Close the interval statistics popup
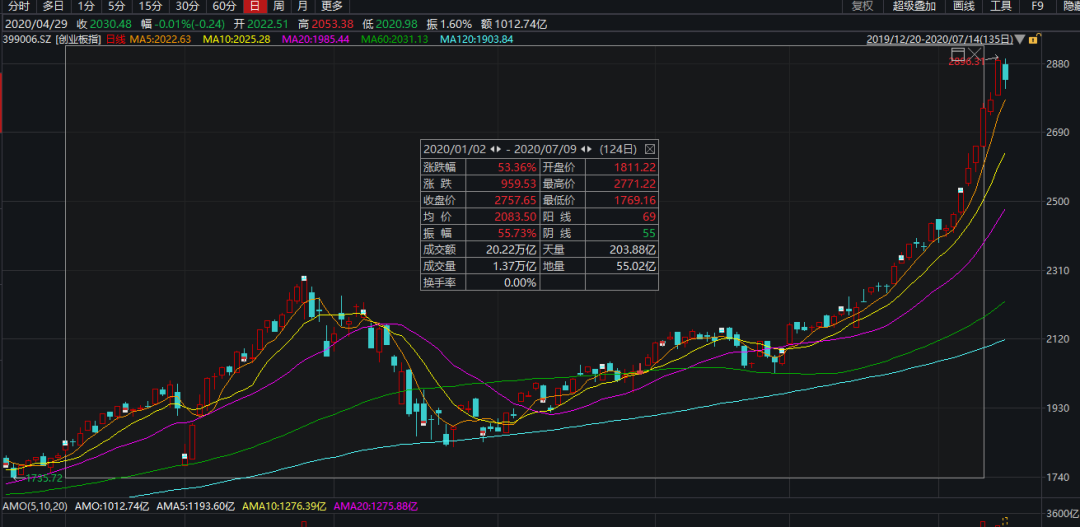The image size is (1080, 527). 650,148
